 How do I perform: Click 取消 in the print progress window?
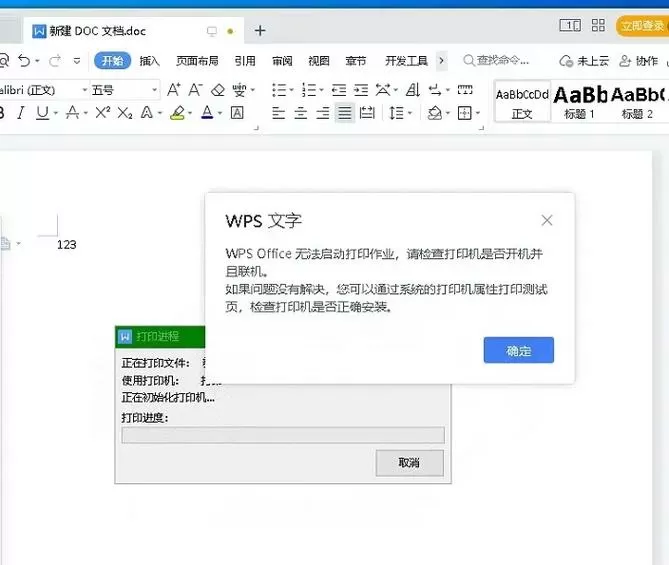410,463
